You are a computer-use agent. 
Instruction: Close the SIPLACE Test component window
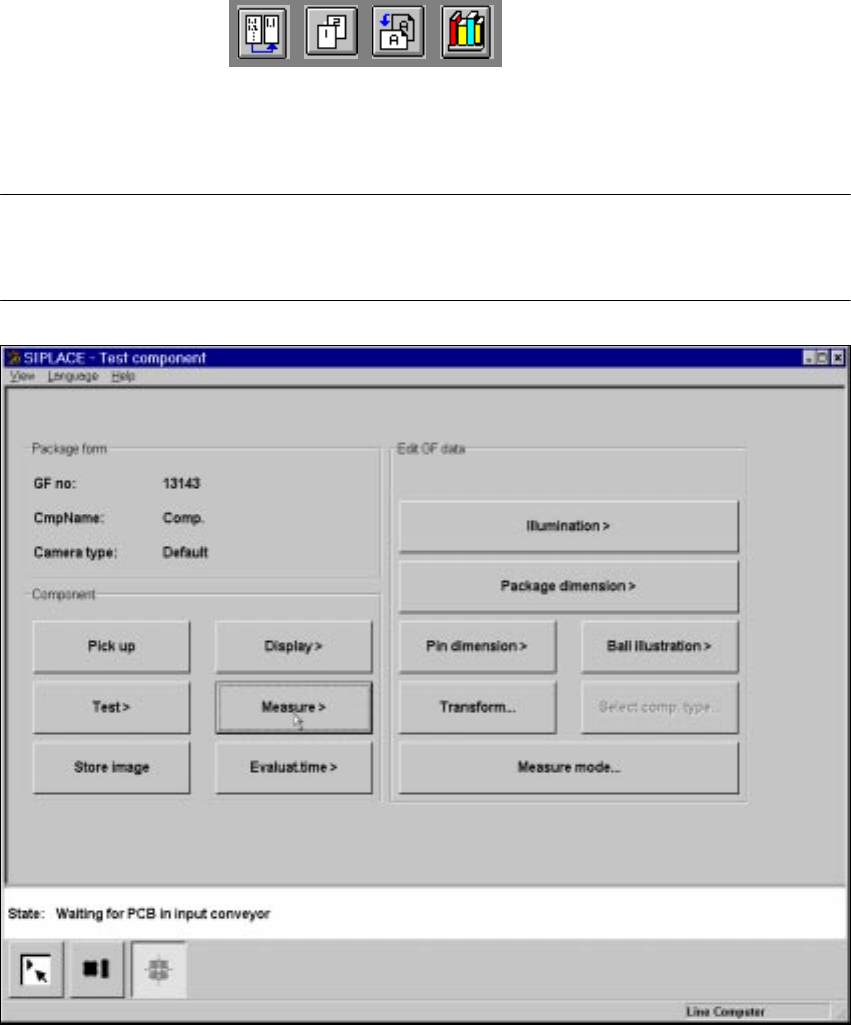point(838,358)
